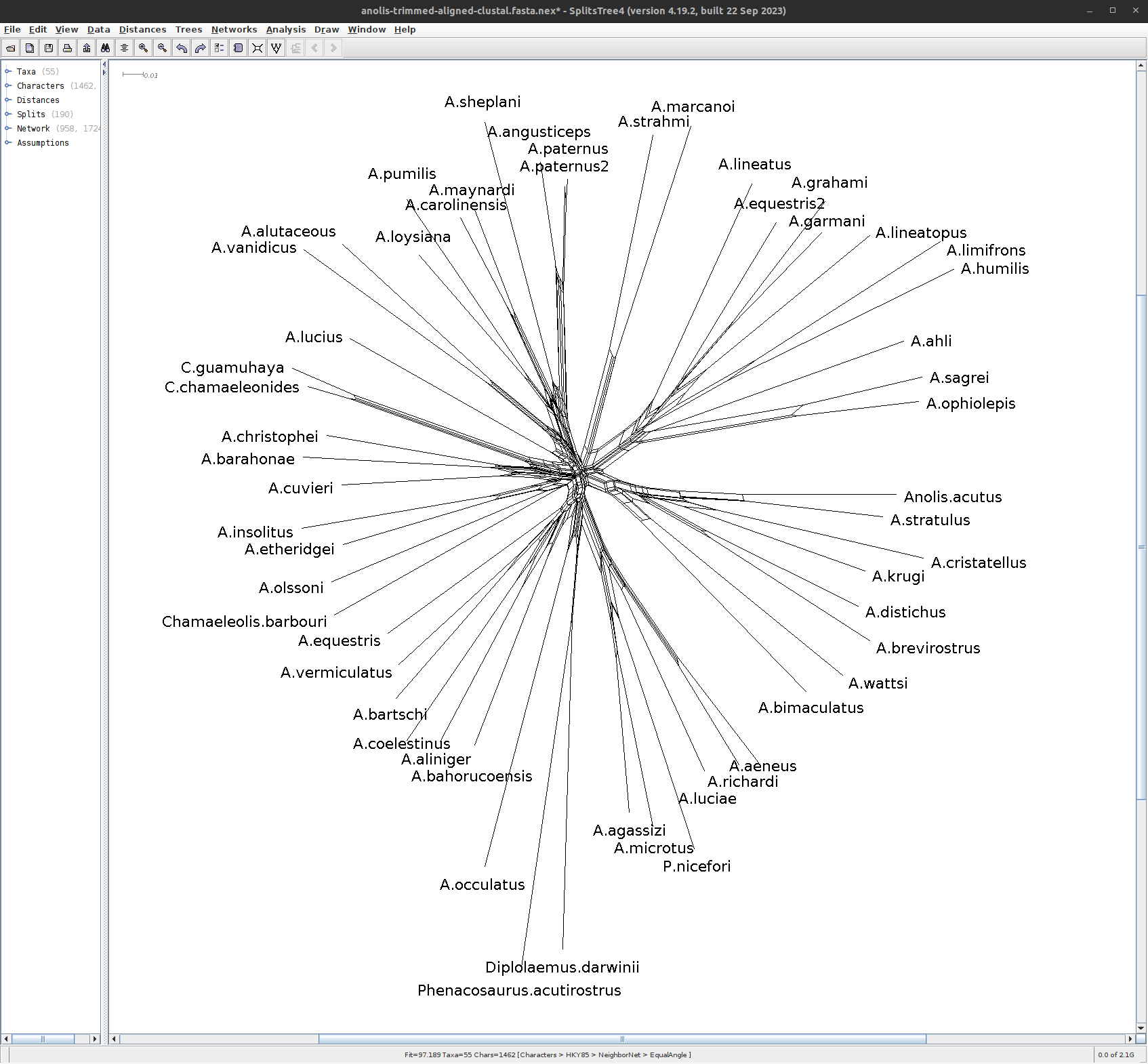Select the A.cristatellus taxon label
This screenshot has width=1148, height=1064.
coord(979,562)
